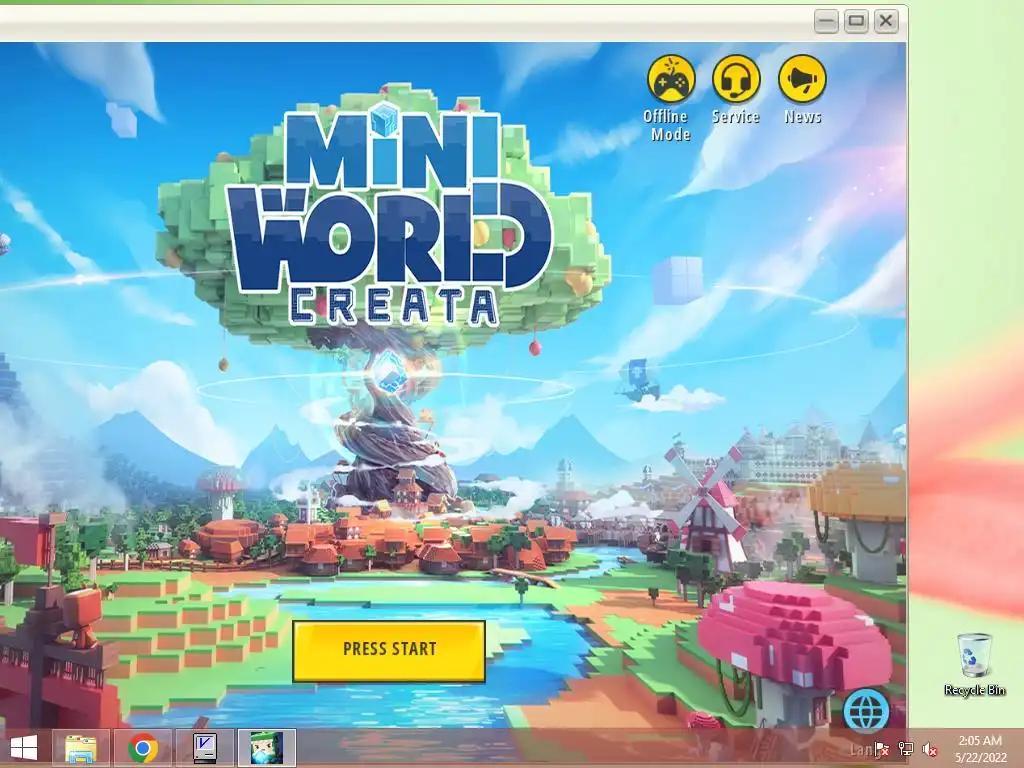Open the Recycle Bin desktop icon
This screenshot has width=1024, height=768.
(974, 664)
